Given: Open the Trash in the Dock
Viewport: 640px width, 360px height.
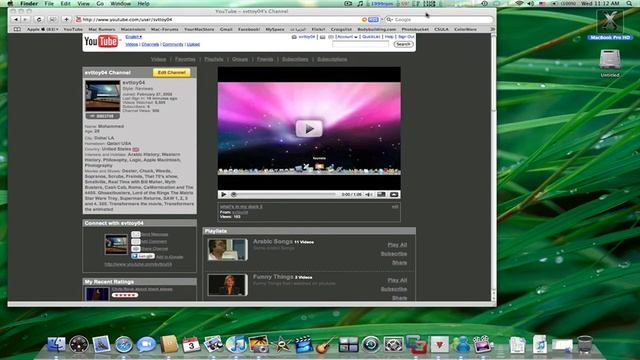Looking at the screenshot, I should [x=585, y=345].
